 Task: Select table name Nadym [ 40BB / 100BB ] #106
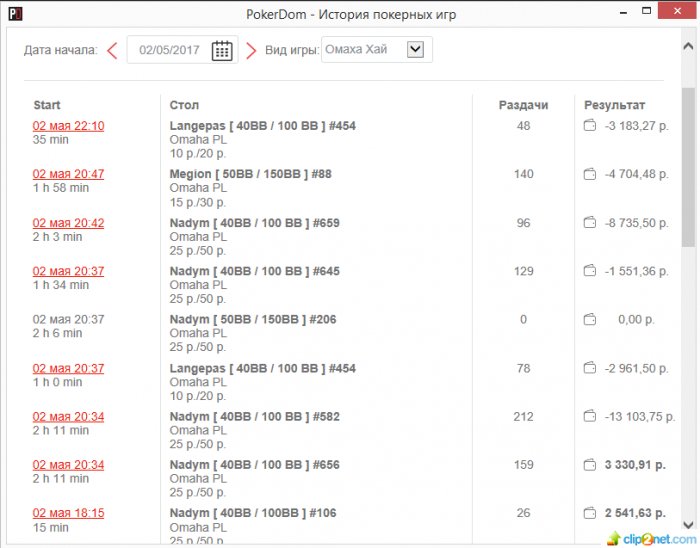tap(253, 513)
